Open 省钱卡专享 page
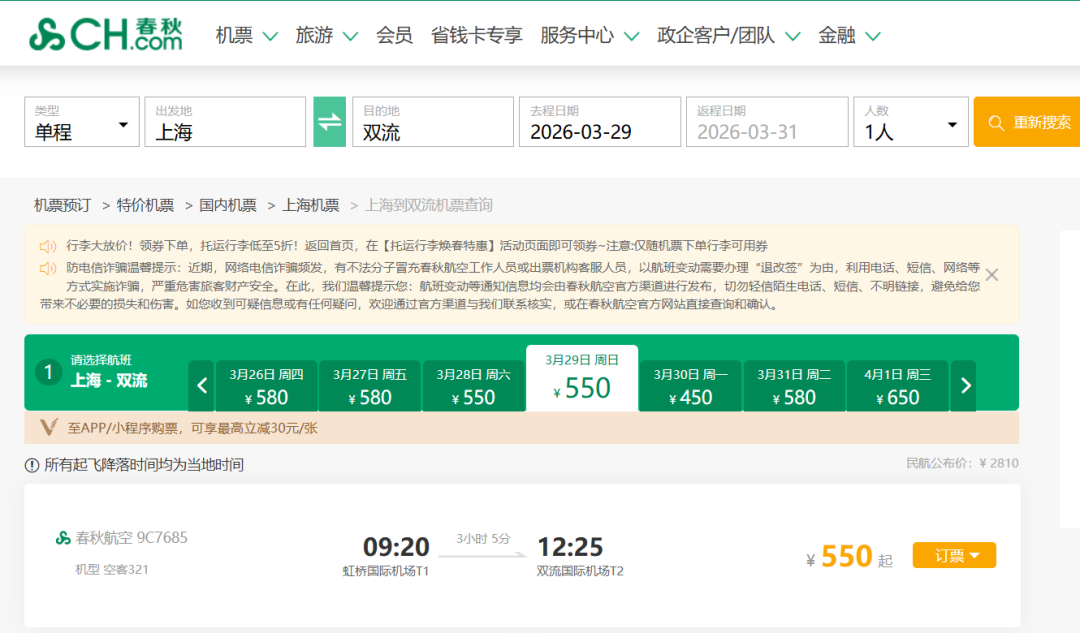This screenshot has height=633, width=1080. tap(476, 36)
